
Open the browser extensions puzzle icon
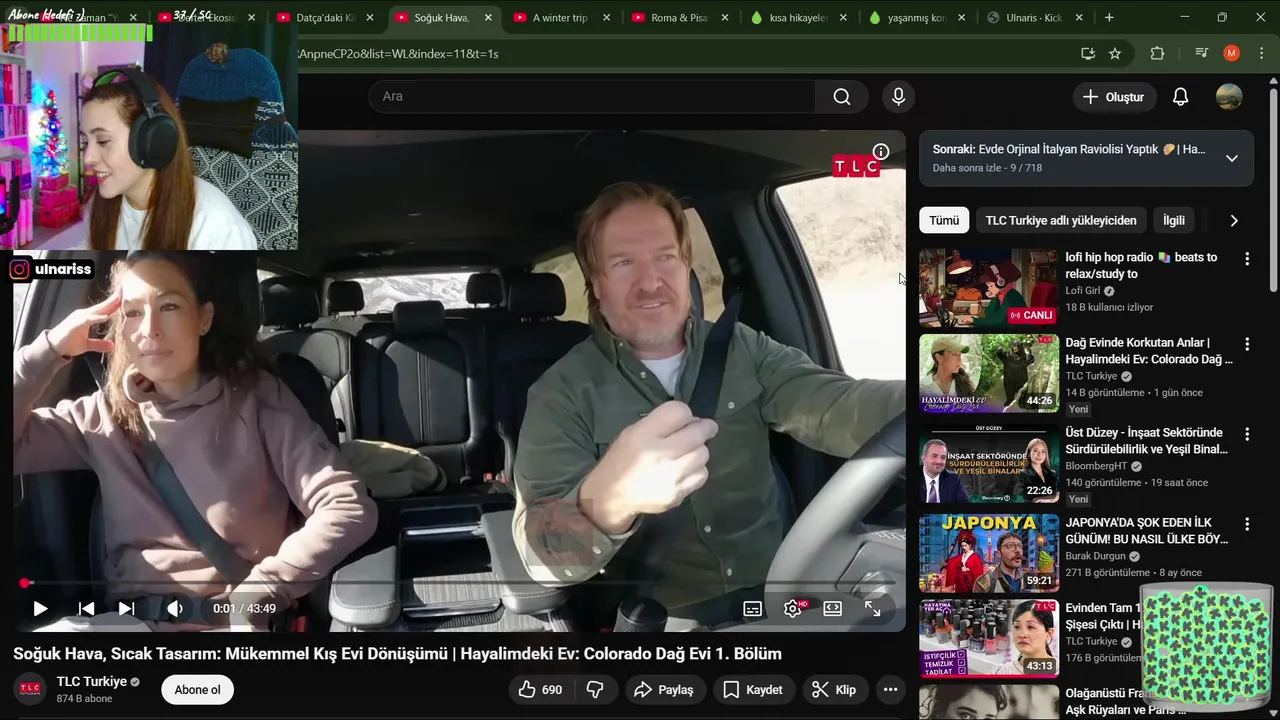(x=1158, y=53)
